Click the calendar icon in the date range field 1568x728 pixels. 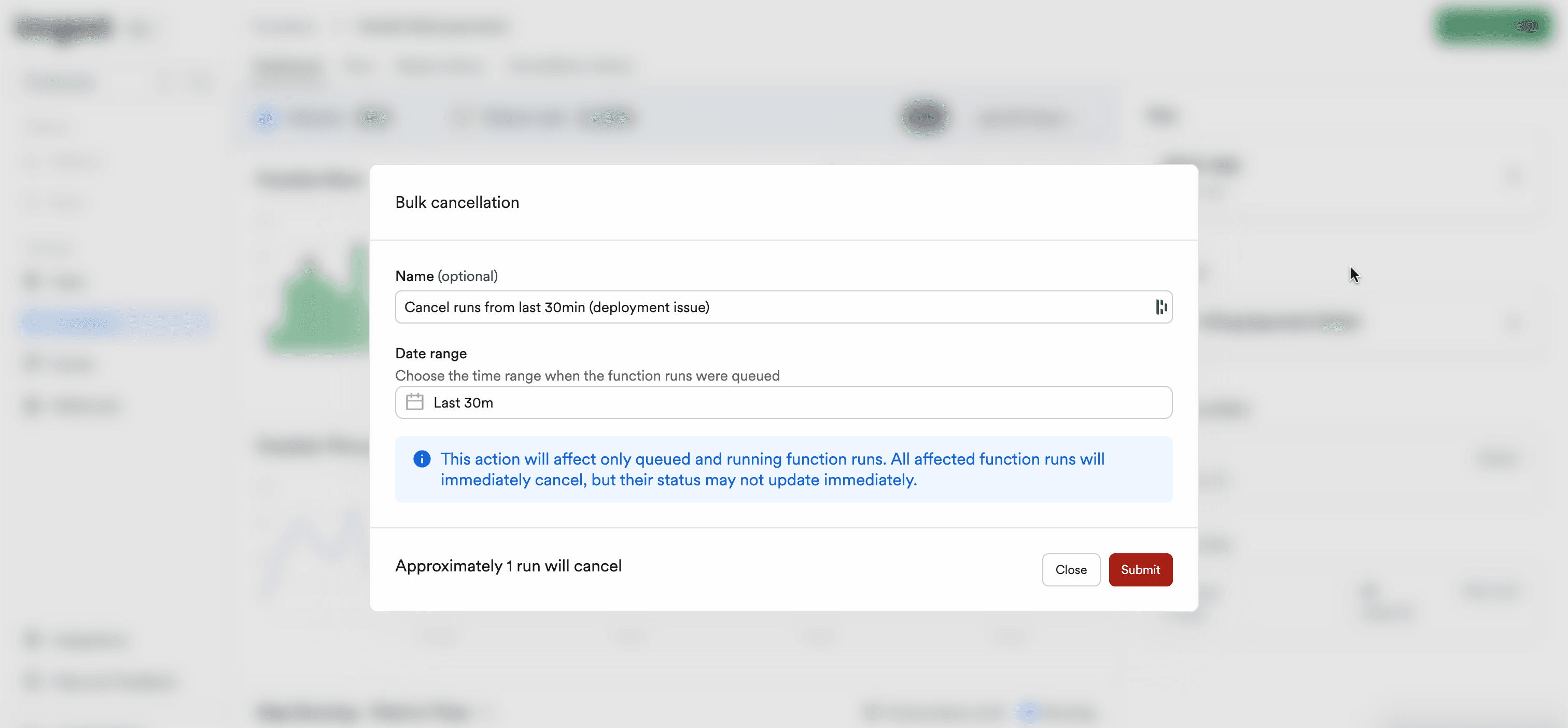point(415,402)
